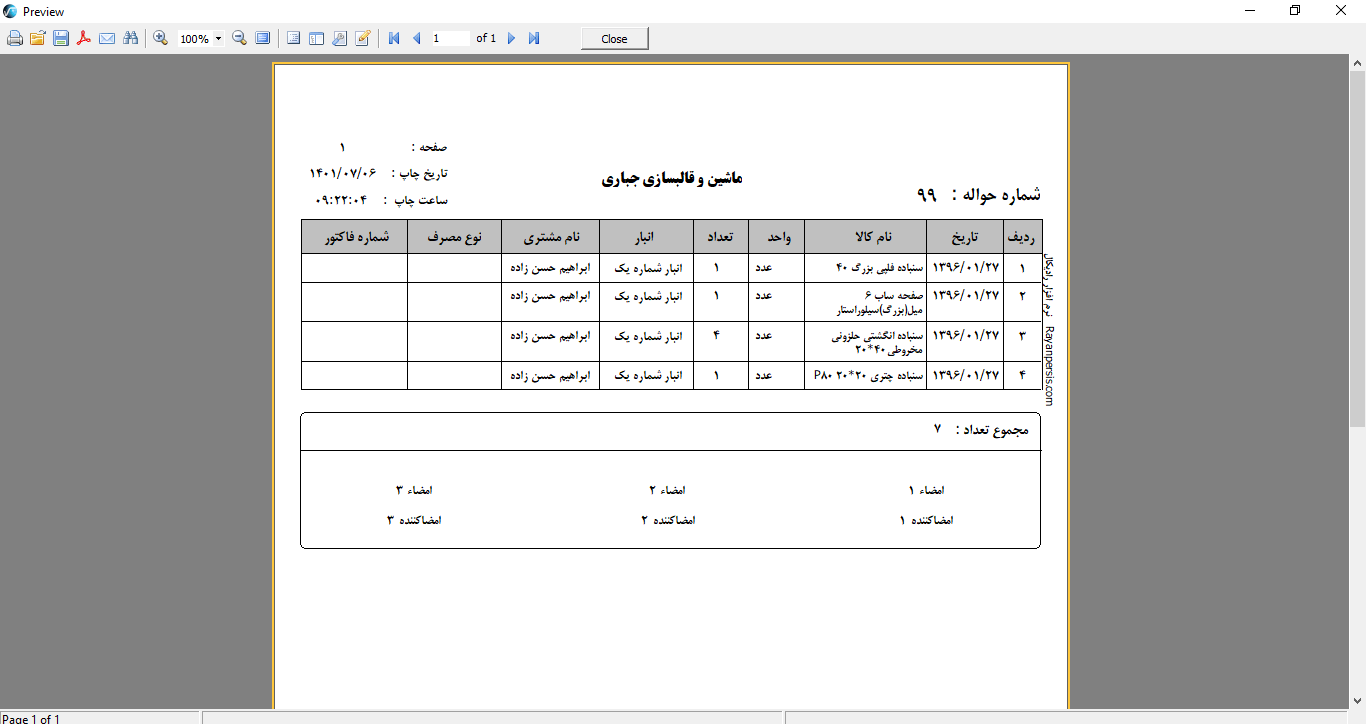Screen dimensions: 1366x724
Task: Export the report to PDF
Action: (84, 38)
